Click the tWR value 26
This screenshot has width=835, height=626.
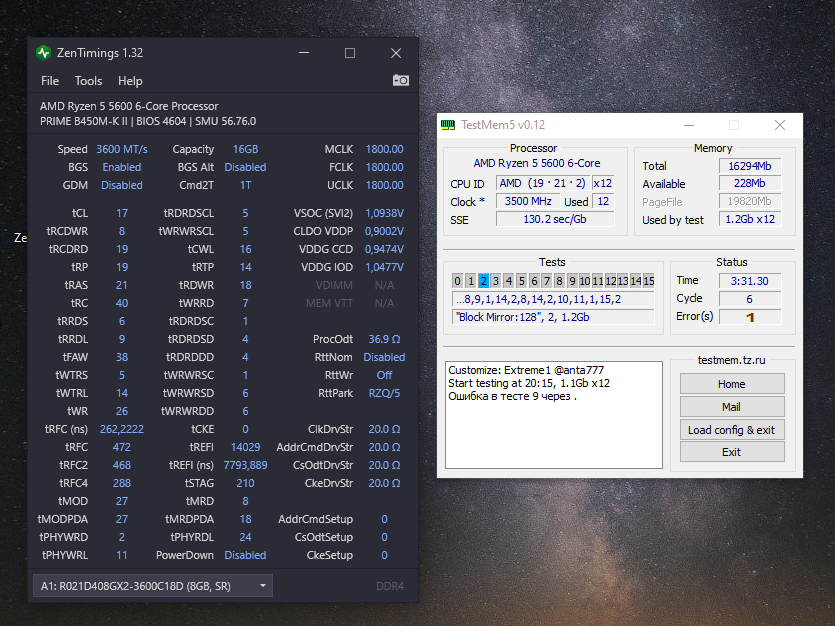pos(122,411)
